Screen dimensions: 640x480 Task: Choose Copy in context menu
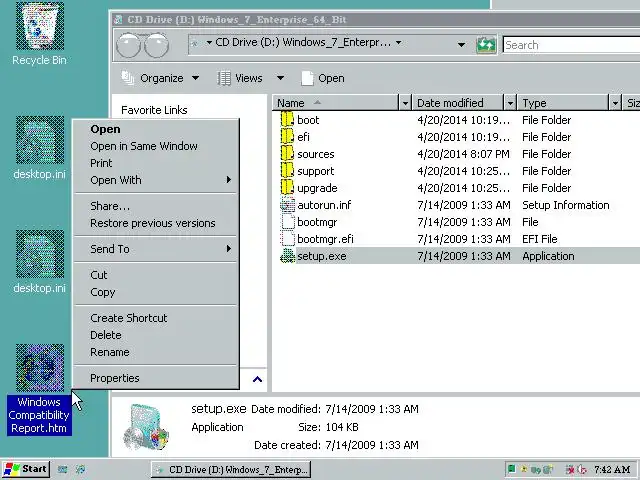156,292
